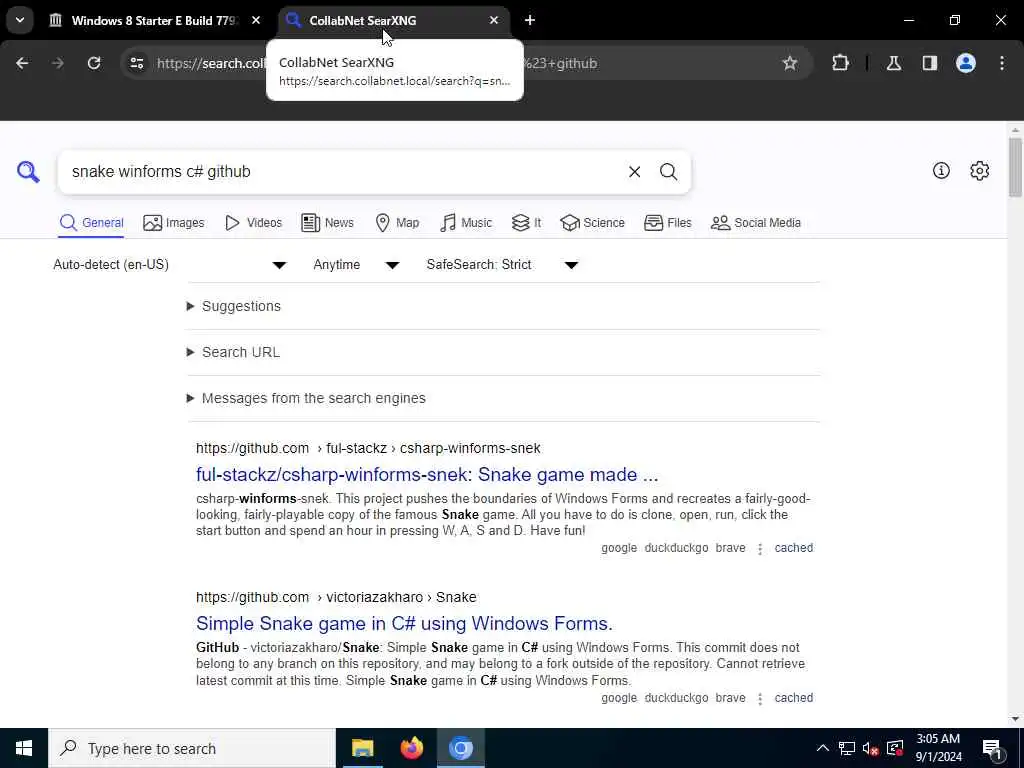Screen dimensions: 1024x768
Task: Open the Windows Start menu
Action: (24, 748)
